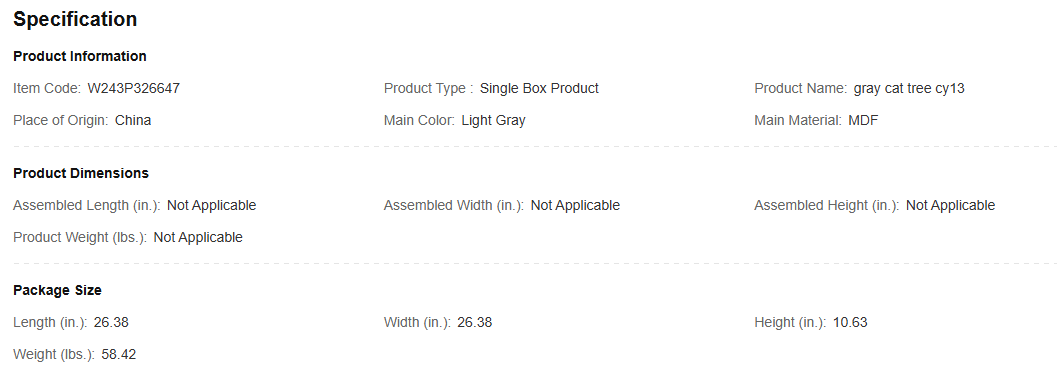1057x377 pixels.
Task: Click the Specification heading
Action: (x=75, y=20)
